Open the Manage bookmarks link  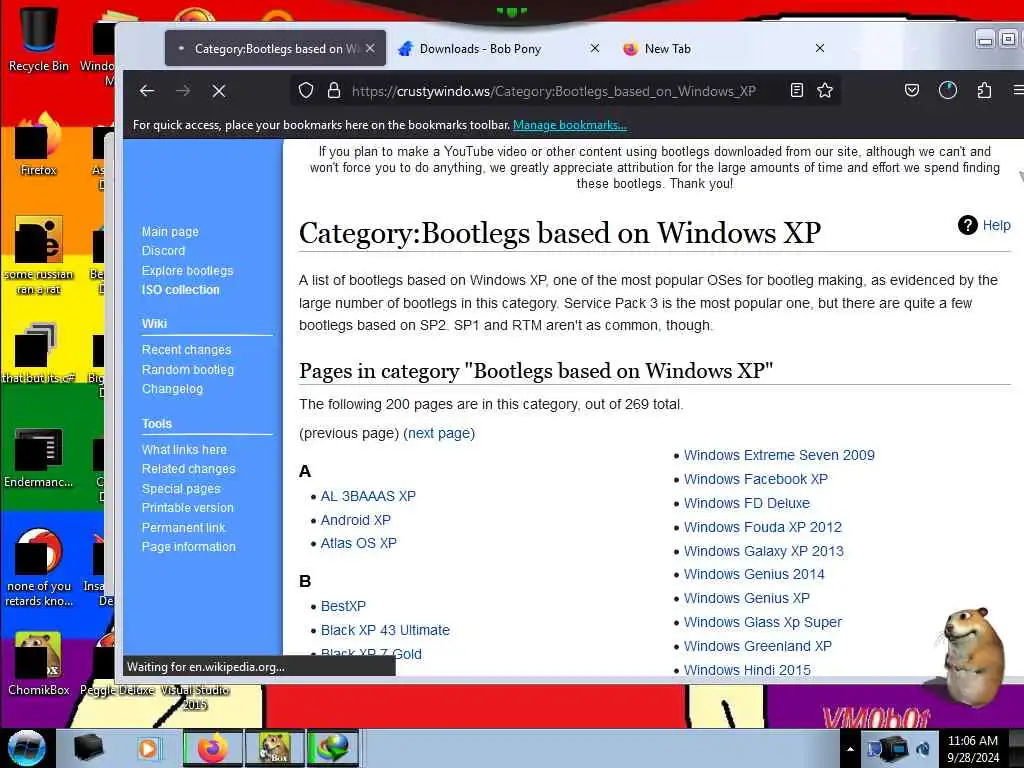(569, 125)
